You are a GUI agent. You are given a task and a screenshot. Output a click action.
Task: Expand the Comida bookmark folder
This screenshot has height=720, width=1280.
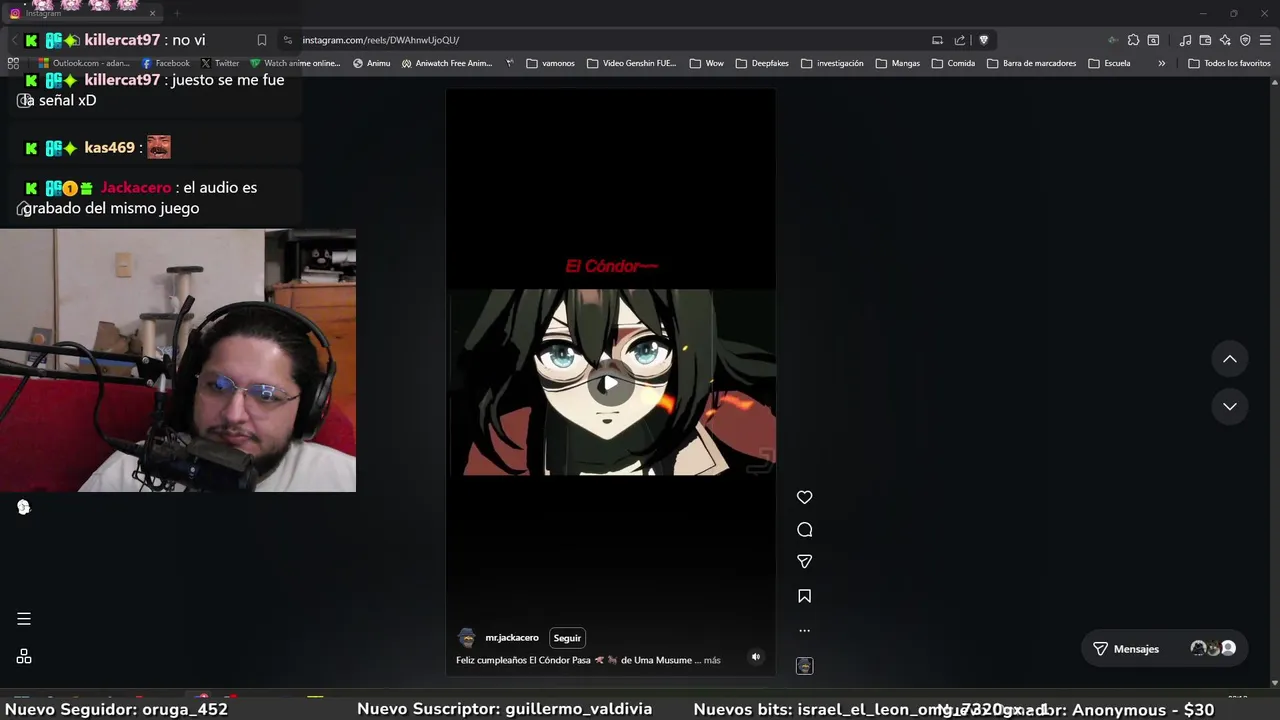[953, 63]
